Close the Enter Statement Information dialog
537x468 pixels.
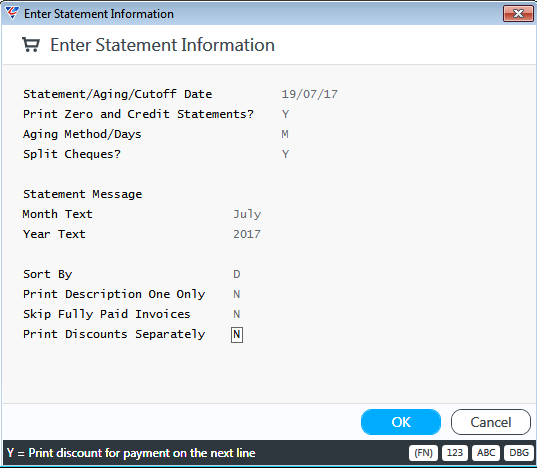pos(518,14)
